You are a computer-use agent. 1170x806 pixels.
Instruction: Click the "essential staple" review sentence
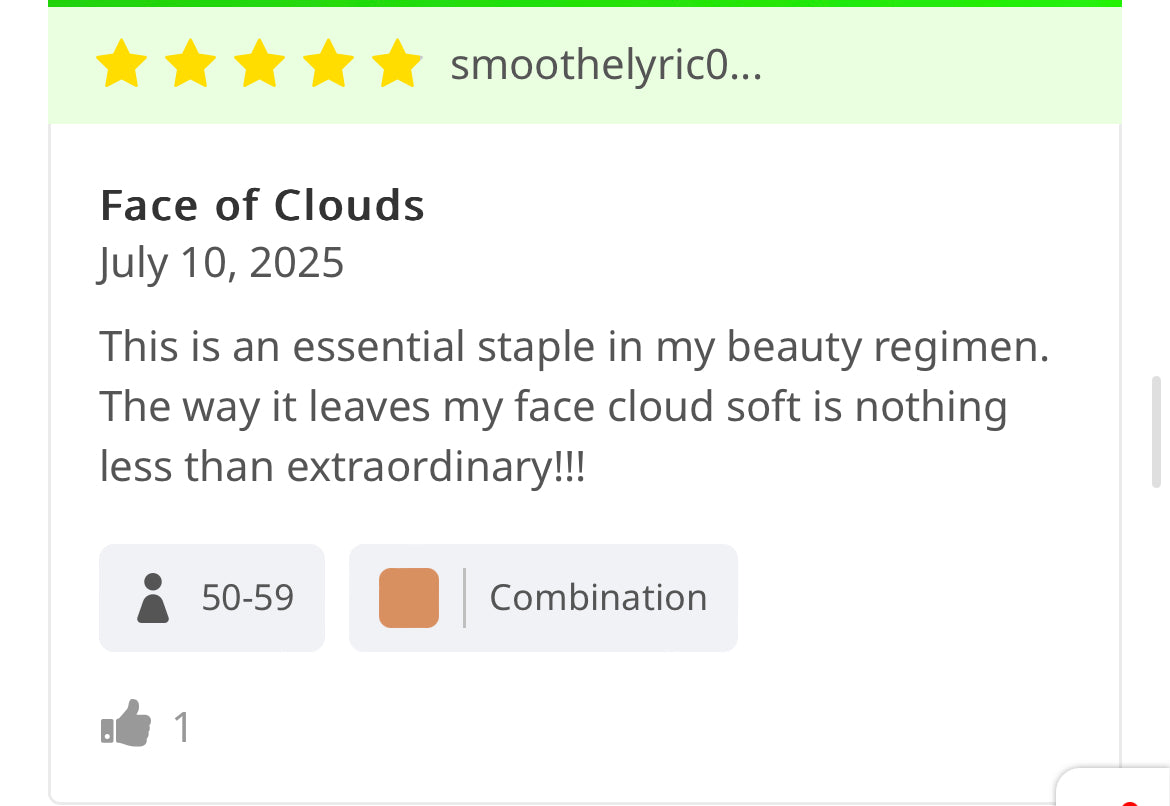tap(573, 347)
